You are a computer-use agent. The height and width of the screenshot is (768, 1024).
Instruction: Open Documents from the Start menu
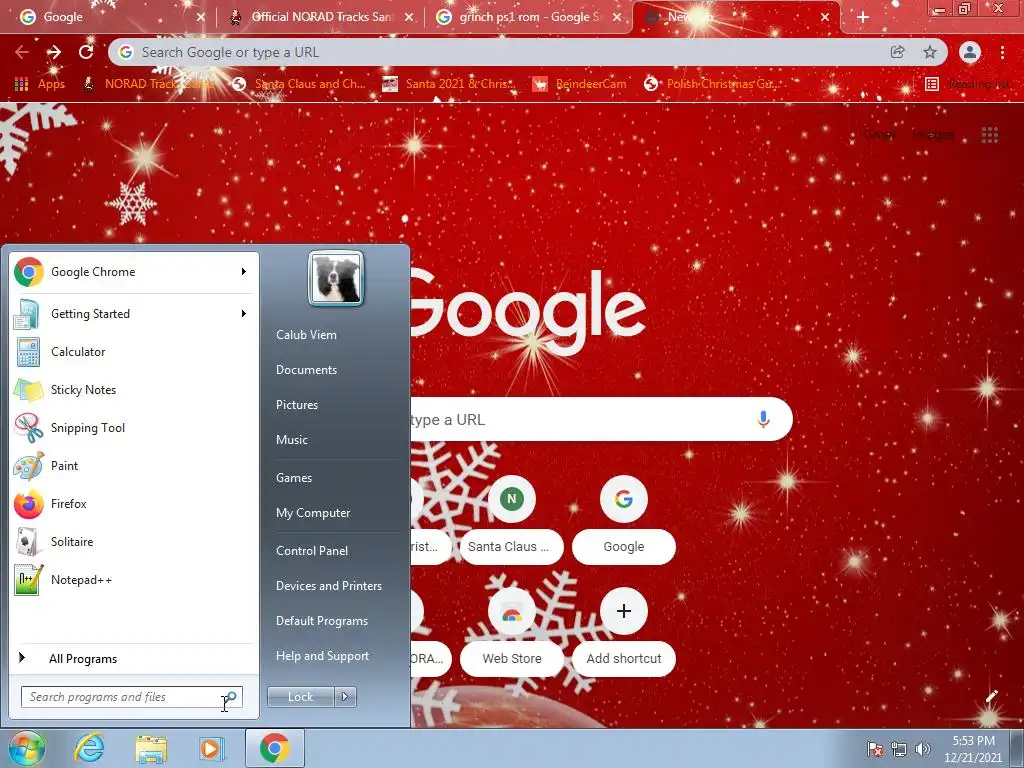[x=306, y=370]
